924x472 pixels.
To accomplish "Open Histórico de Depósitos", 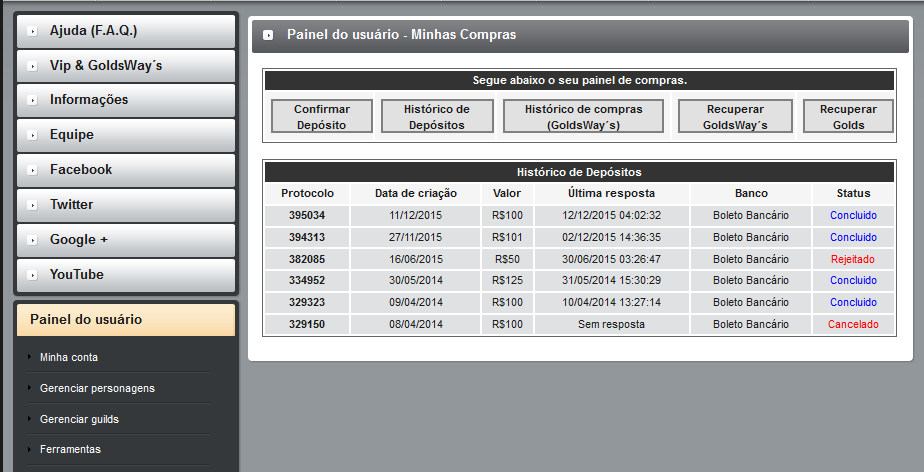I will (436, 117).
